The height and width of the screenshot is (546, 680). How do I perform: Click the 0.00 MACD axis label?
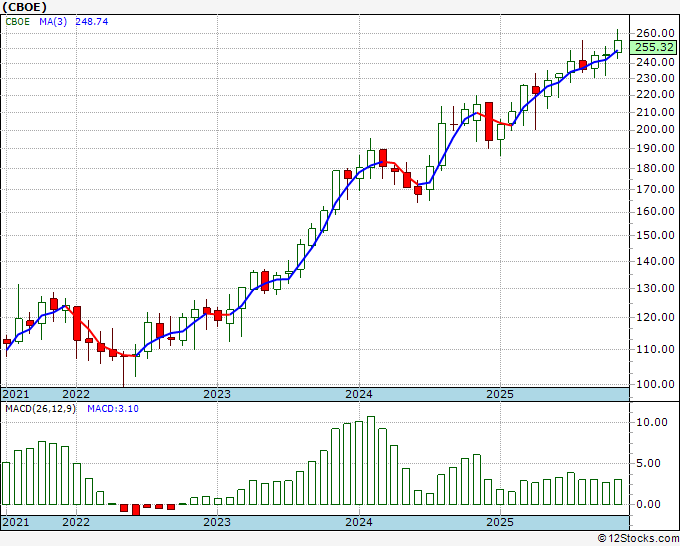click(x=653, y=504)
